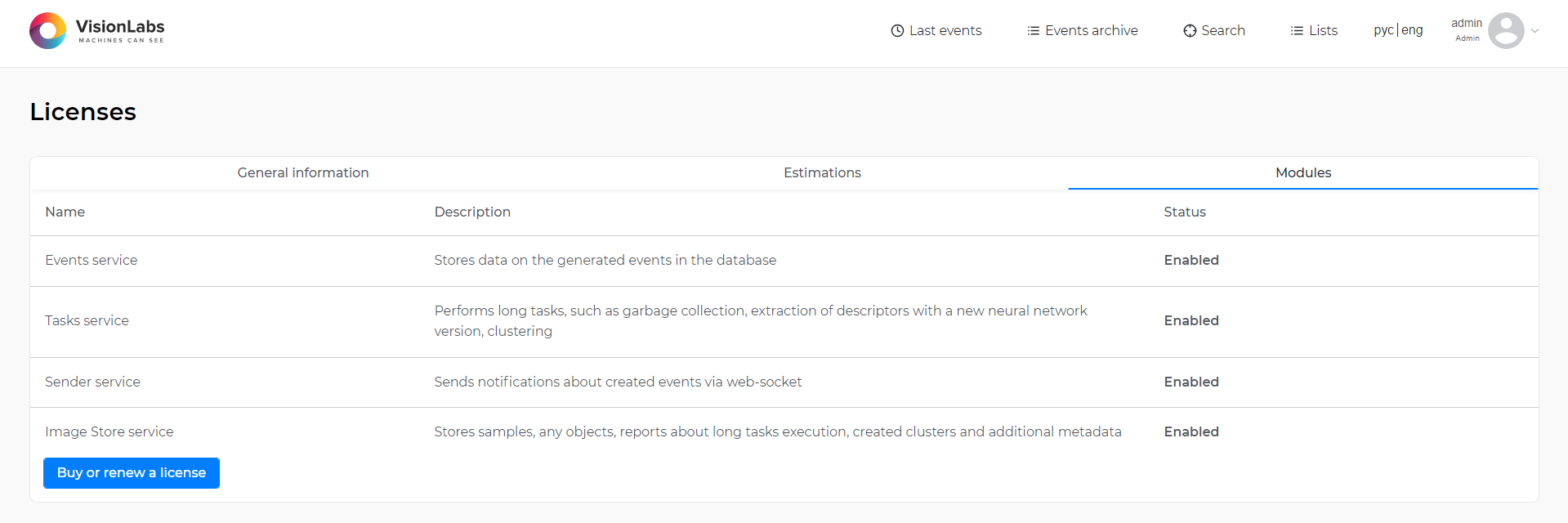Select the Modules tab
Screen dimensions: 1568x523
pyautogui.click(x=1303, y=172)
